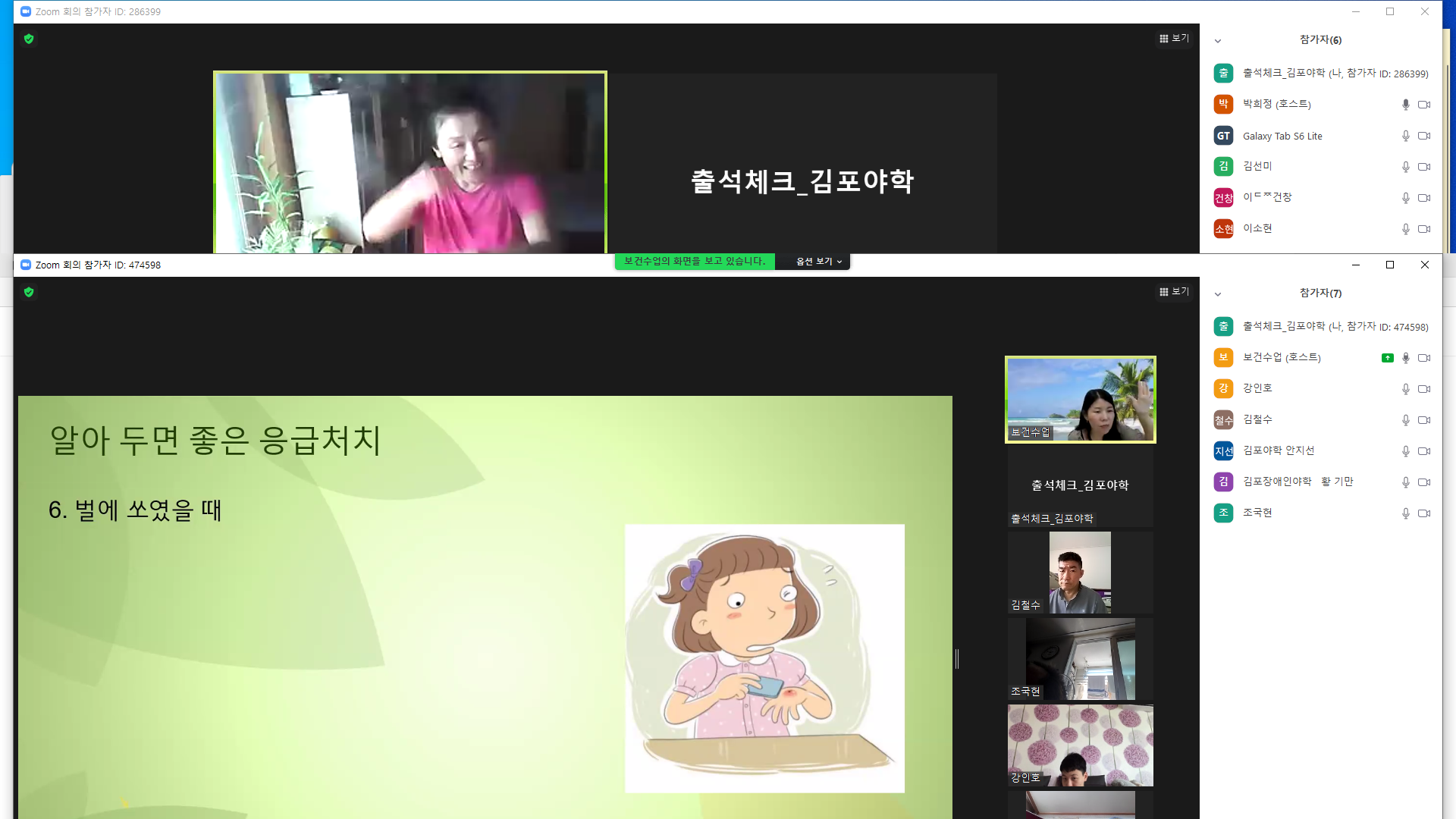The height and width of the screenshot is (819, 1456).
Task: Collapse the 참가자(6) participants panel chevron
Action: pyautogui.click(x=1218, y=41)
